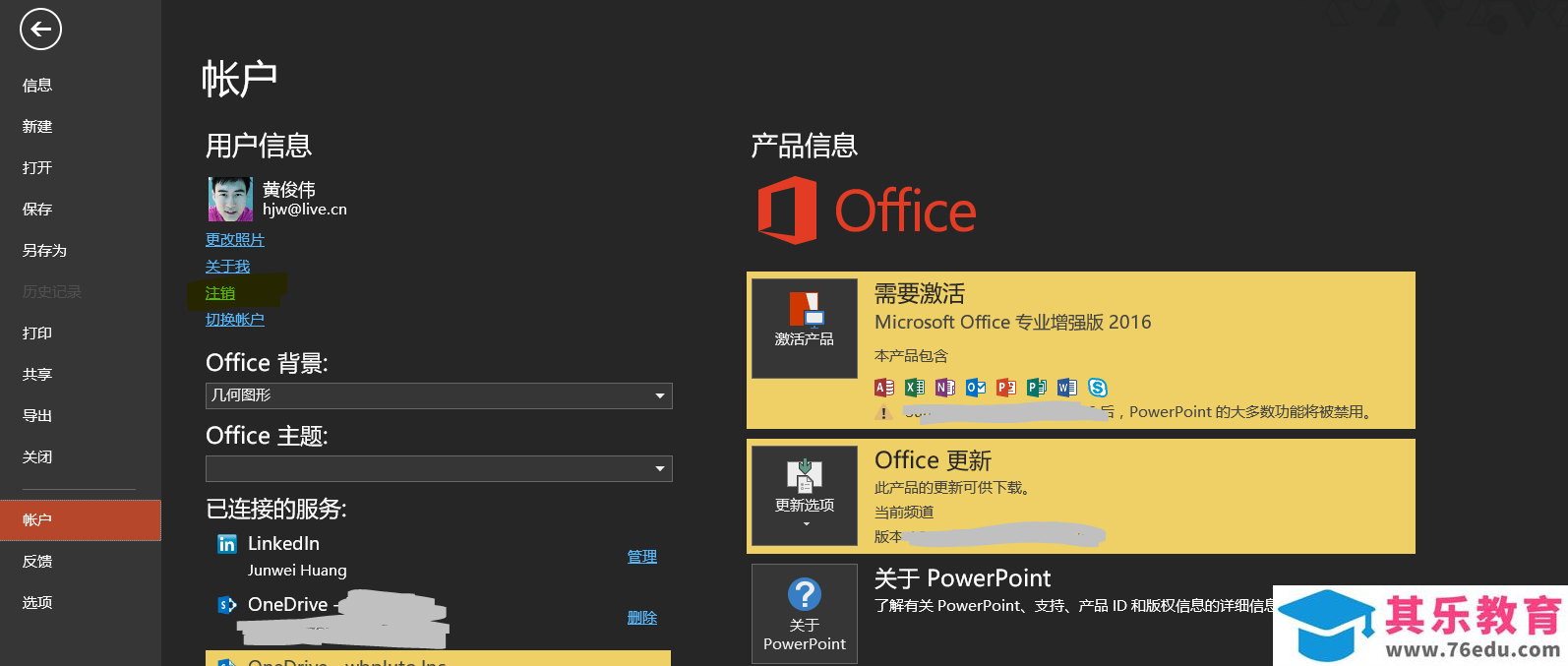Screen dimensions: 1568x666
Task: Select 打开 in the sidebar
Action: click(81, 168)
